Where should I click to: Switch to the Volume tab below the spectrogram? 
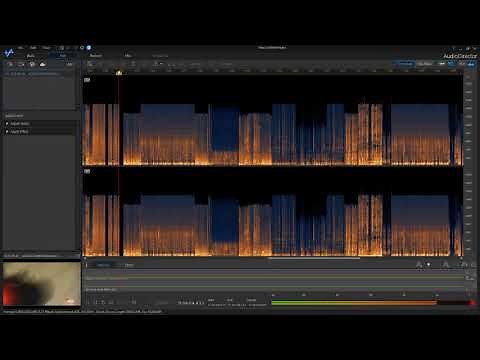pyautogui.click(x=103, y=265)
